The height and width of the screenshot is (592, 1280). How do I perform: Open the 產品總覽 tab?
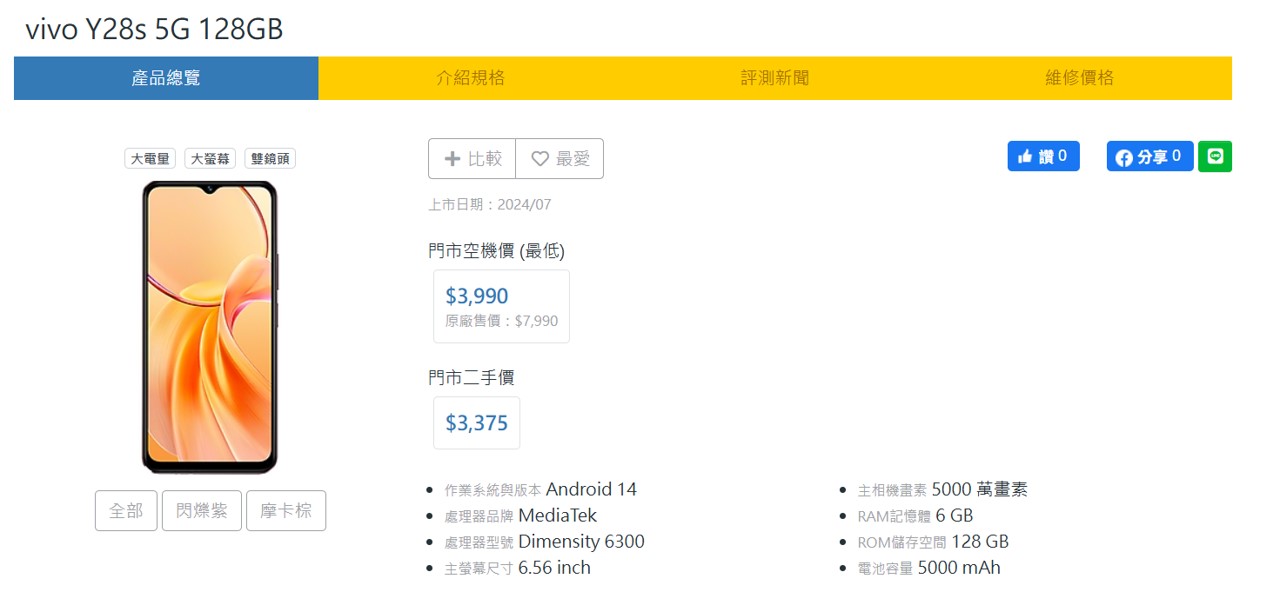(166, 78)
